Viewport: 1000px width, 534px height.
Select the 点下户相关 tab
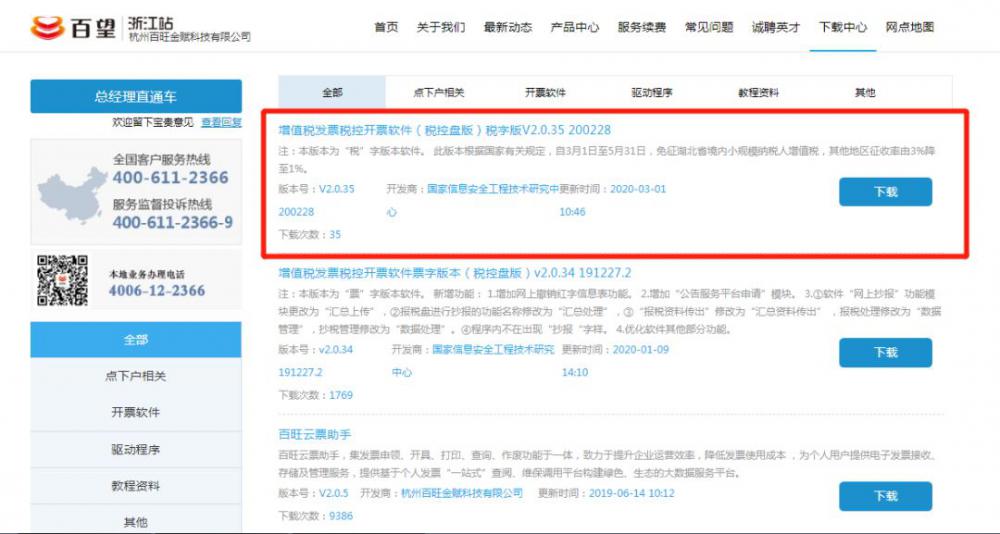coord(439,93)
